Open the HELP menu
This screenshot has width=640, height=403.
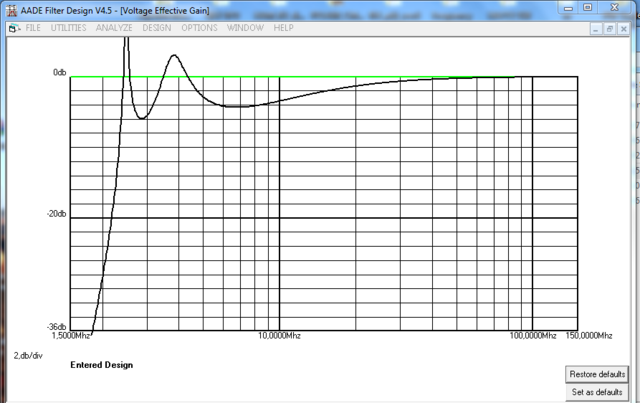[x=283, y=28]
